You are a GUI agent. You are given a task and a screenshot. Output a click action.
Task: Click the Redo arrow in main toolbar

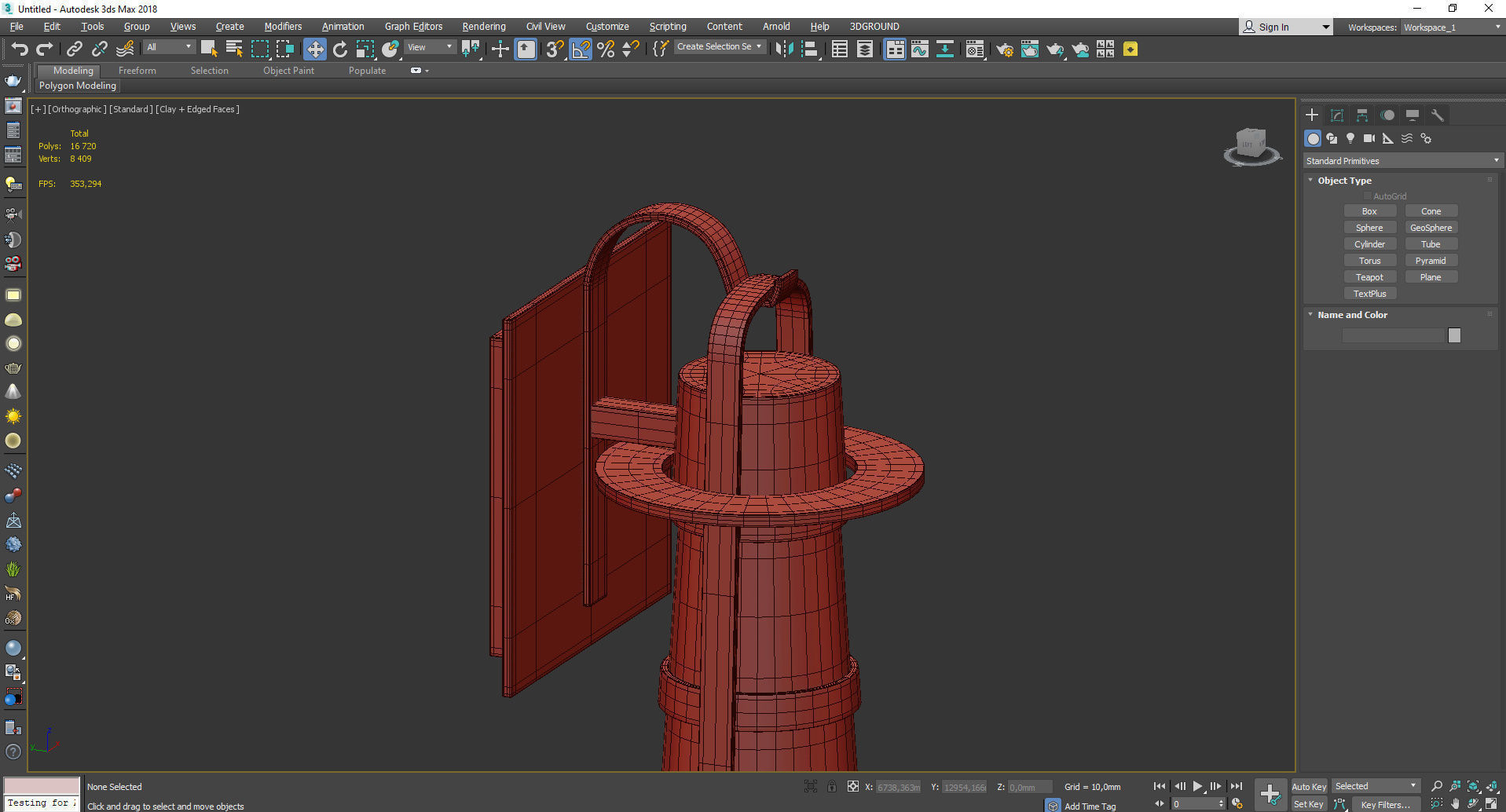tap(45, 49)
